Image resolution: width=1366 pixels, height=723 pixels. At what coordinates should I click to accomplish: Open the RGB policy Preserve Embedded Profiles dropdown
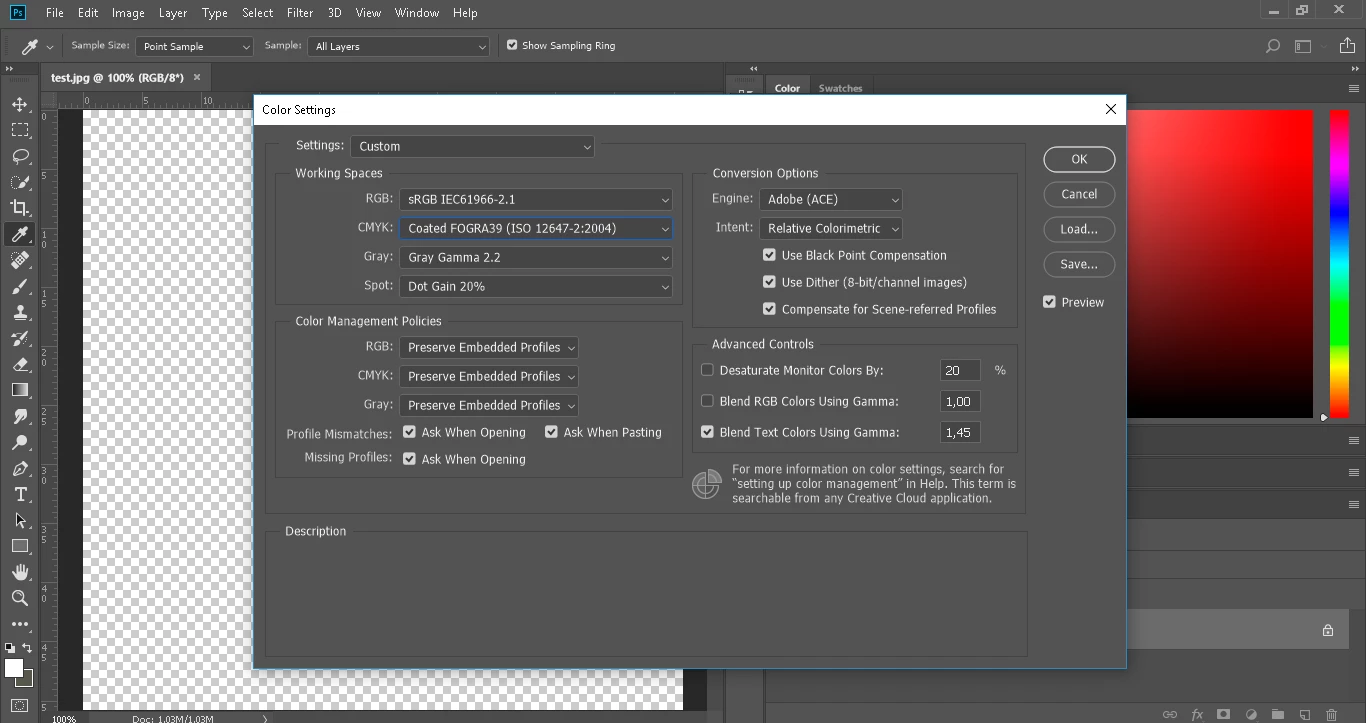489,347
